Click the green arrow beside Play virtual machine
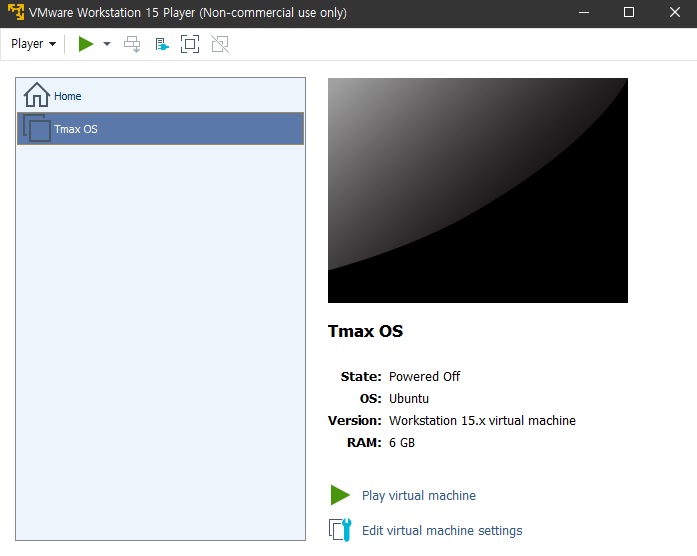The width and height of the screenshot is (697, 556). point(341,495)
